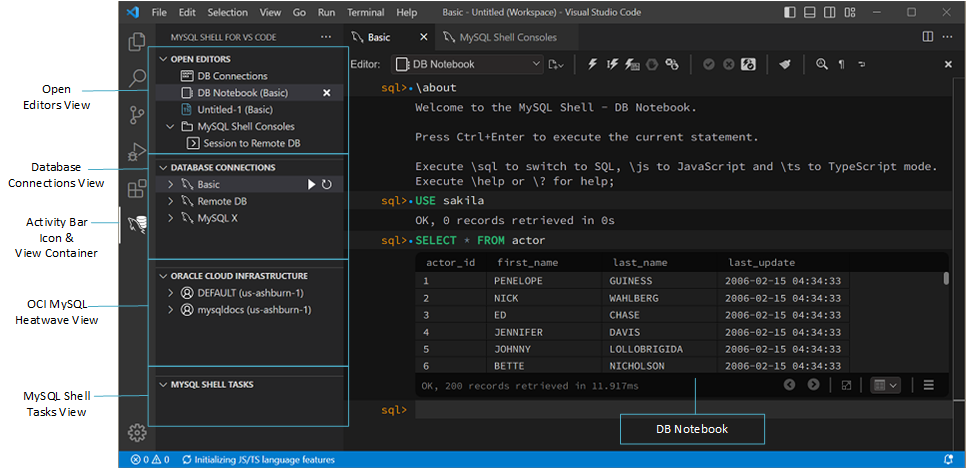Click the Source Control activity bar icon
The width and height of the screenshot is (967, 469).
tap(137, 114)
